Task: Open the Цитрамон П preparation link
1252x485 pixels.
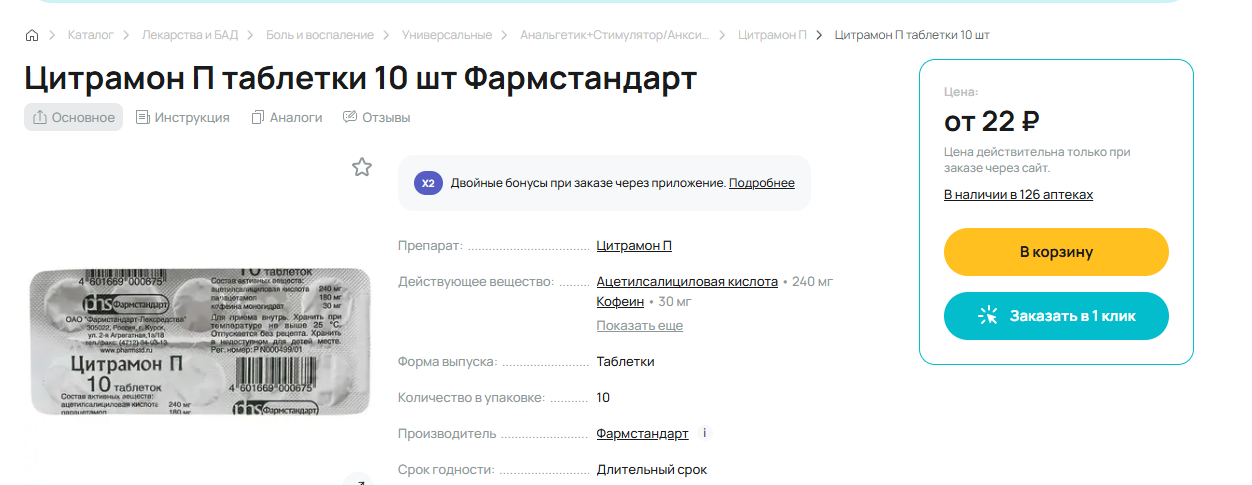Action: pyautogui.click(x=634, y=245)
